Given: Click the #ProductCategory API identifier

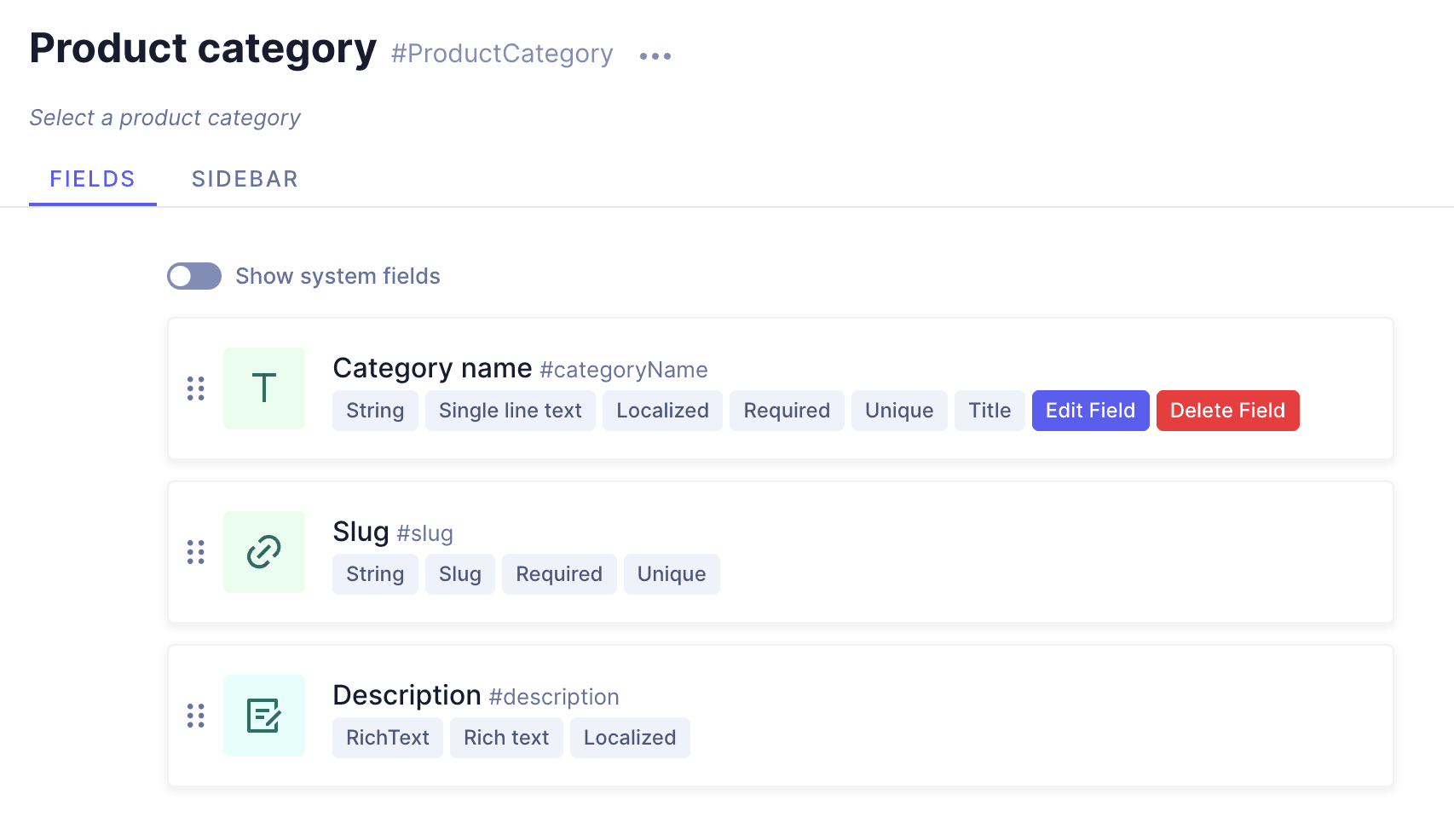Looking at the screenshot, I should [x=501, y=54].
